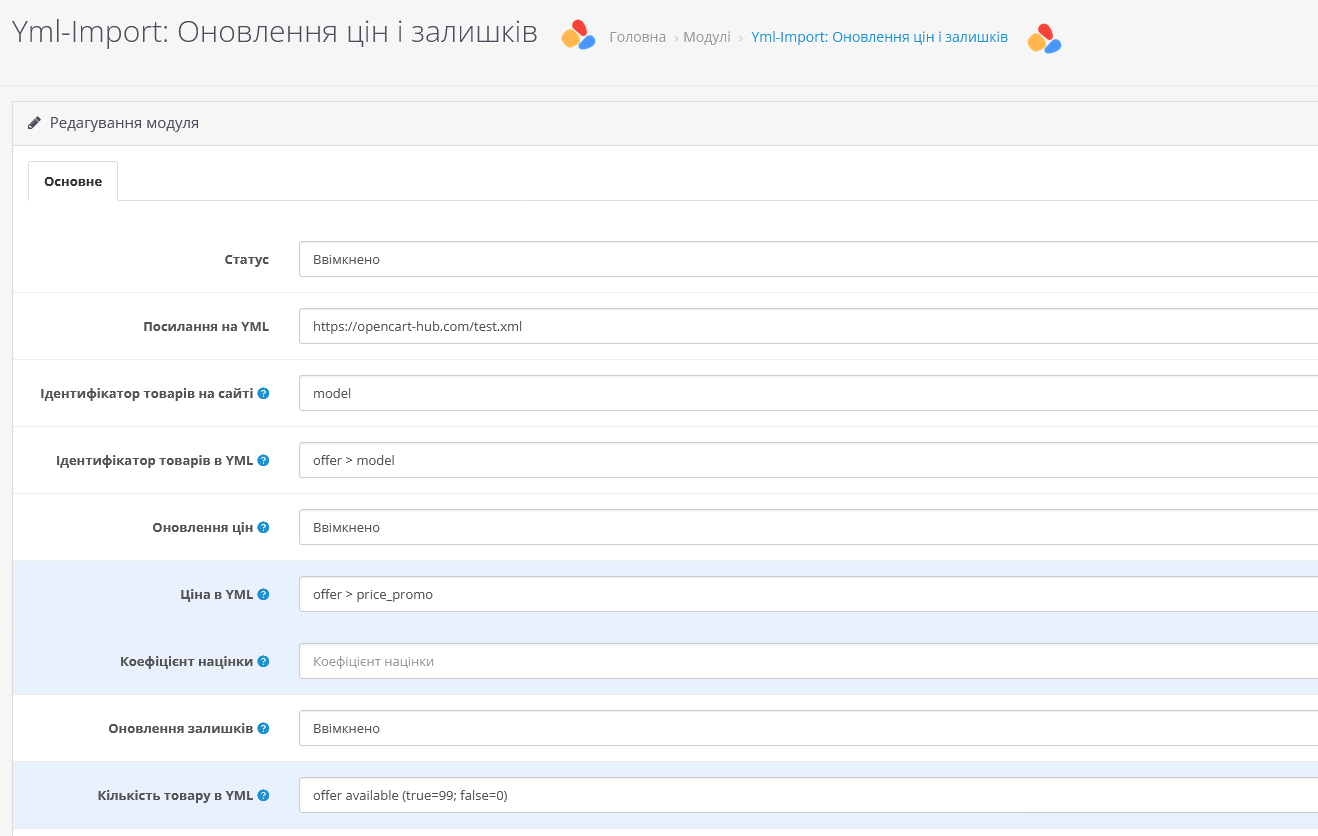Open help tooltip for Коефіцієнт націнки
The image size is (1318, 836).
[x=263, y=661]
